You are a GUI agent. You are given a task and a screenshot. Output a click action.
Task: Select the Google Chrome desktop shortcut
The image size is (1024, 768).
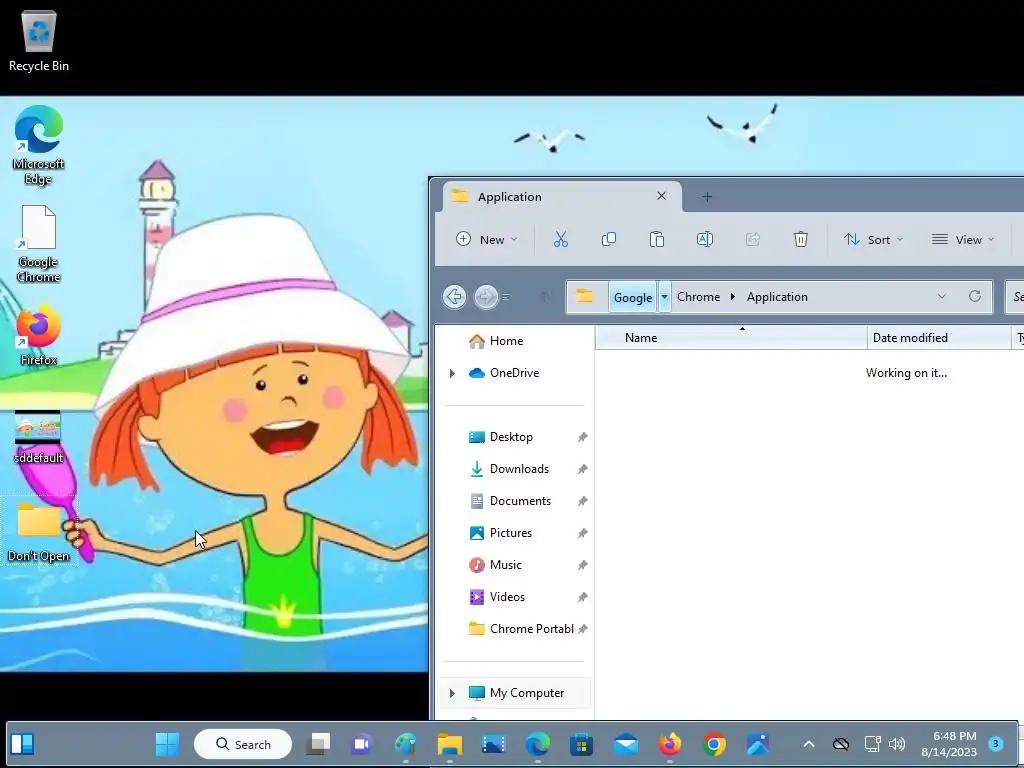(x=39, y=244)
